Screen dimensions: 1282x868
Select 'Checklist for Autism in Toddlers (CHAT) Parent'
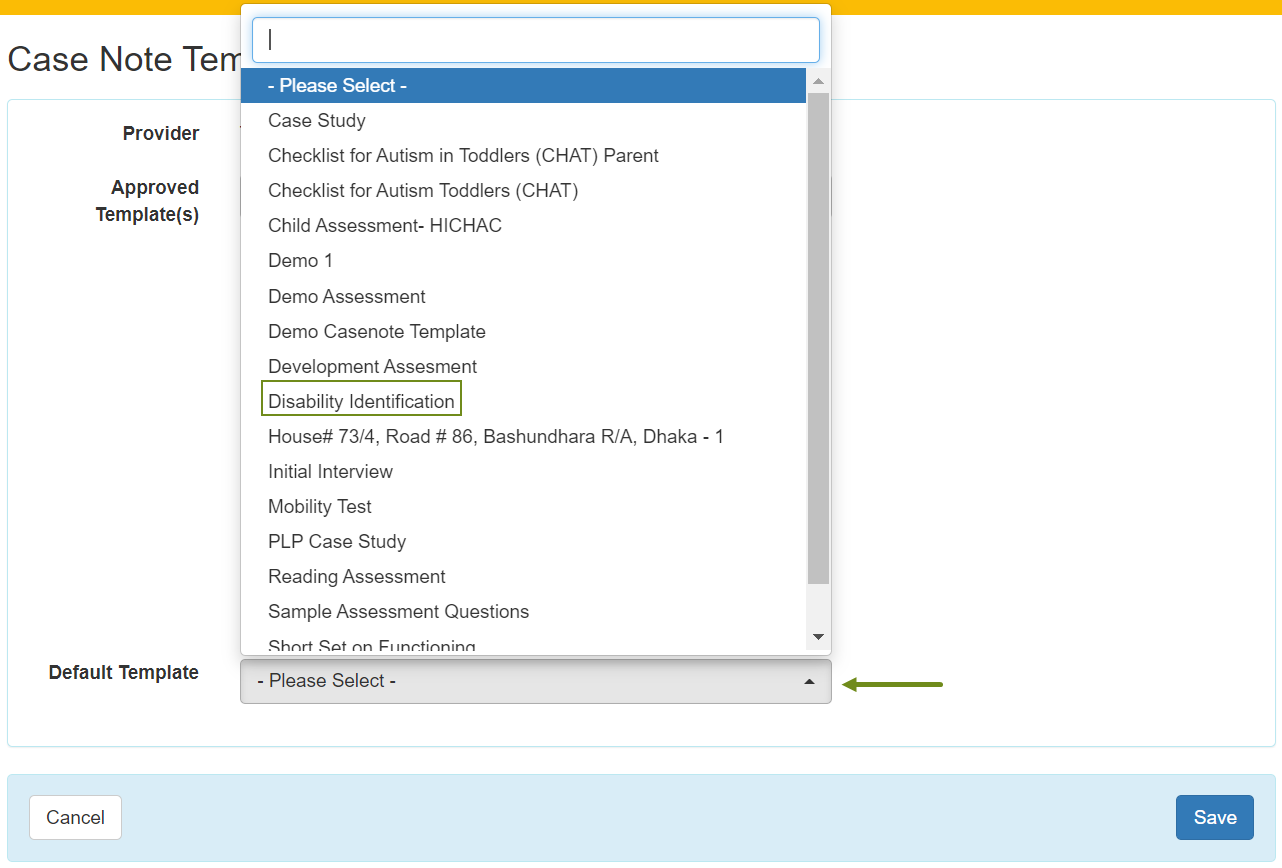pos(523,156)
